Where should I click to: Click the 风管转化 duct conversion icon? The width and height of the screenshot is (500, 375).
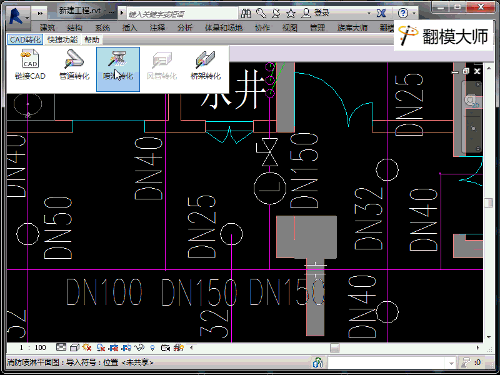tap(162, 65)
